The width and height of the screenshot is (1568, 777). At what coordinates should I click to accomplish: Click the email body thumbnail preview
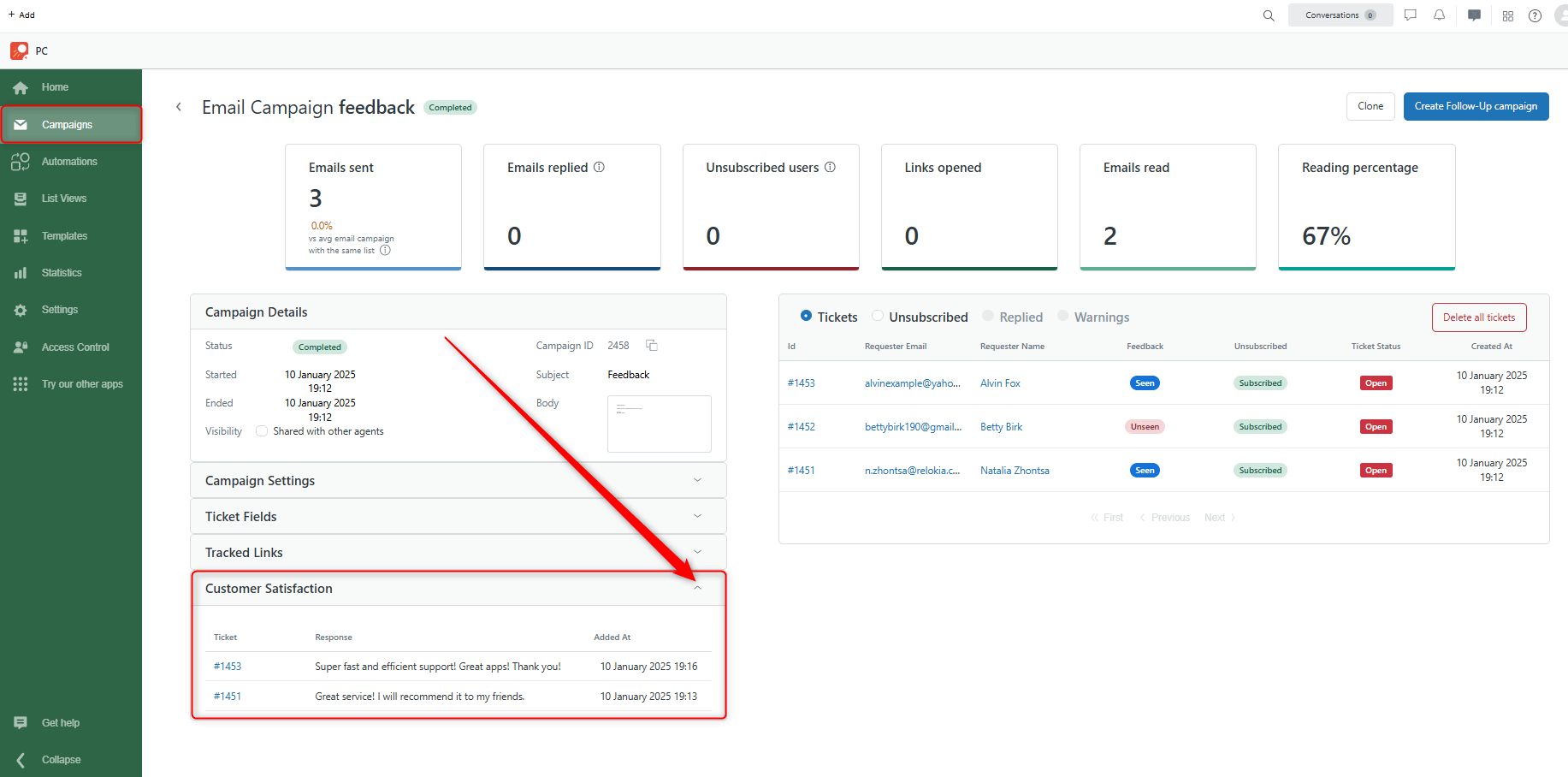point(659,424)
